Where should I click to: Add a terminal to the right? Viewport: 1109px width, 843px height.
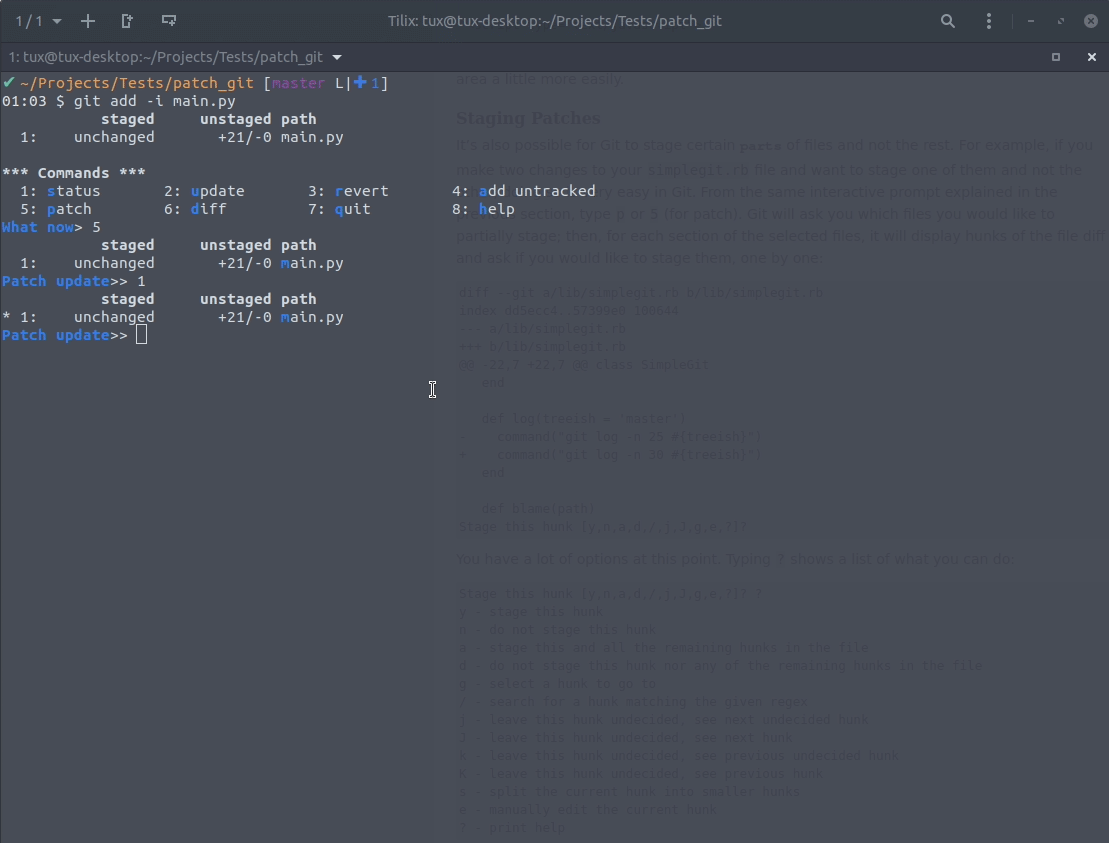pyautogui.click(x=127, y=21)
